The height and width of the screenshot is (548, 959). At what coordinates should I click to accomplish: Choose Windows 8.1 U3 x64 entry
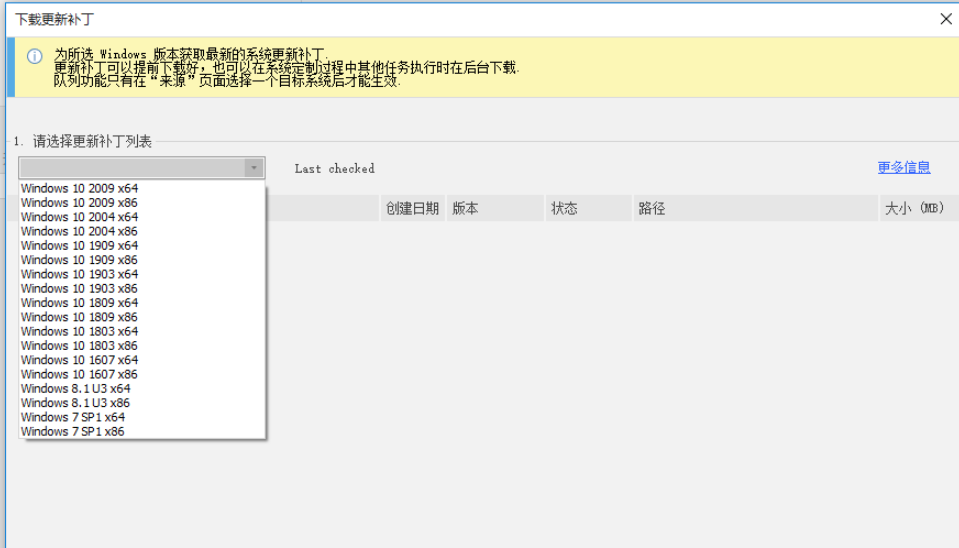tap(76, 389)
